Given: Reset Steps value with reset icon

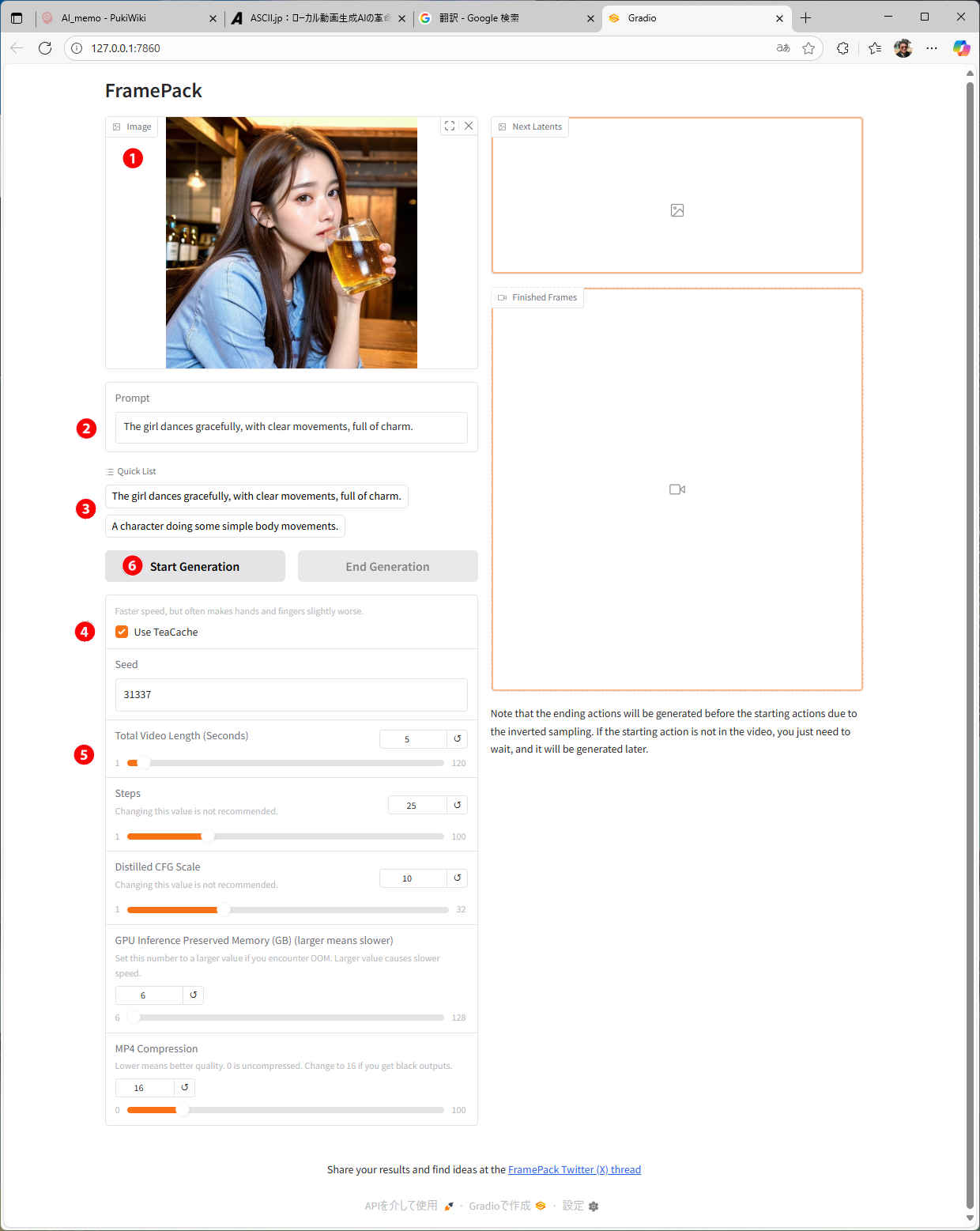Looking at the screenshot, I should tap(457, 805).
